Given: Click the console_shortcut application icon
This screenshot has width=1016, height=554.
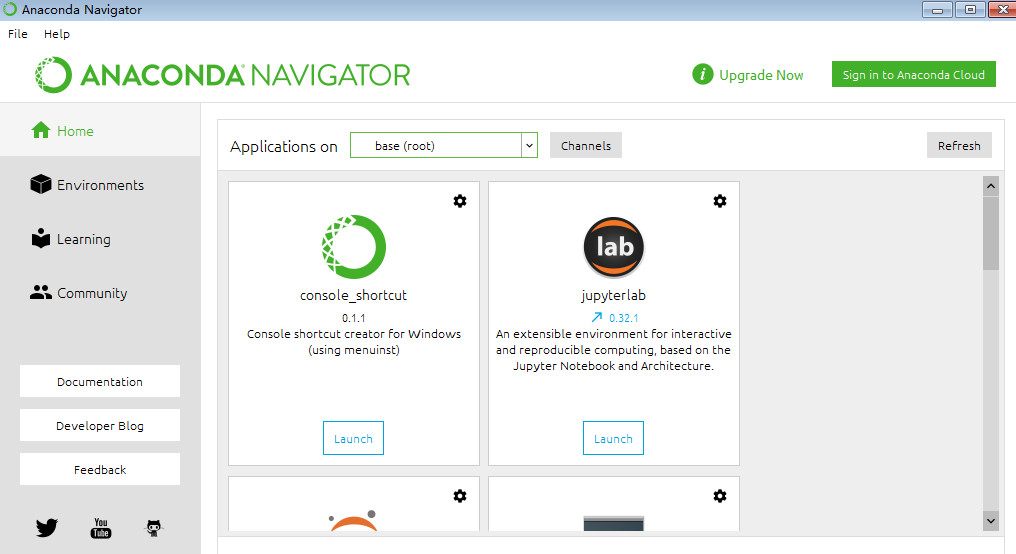Looking at the screenshot, I should click(354, 247).
